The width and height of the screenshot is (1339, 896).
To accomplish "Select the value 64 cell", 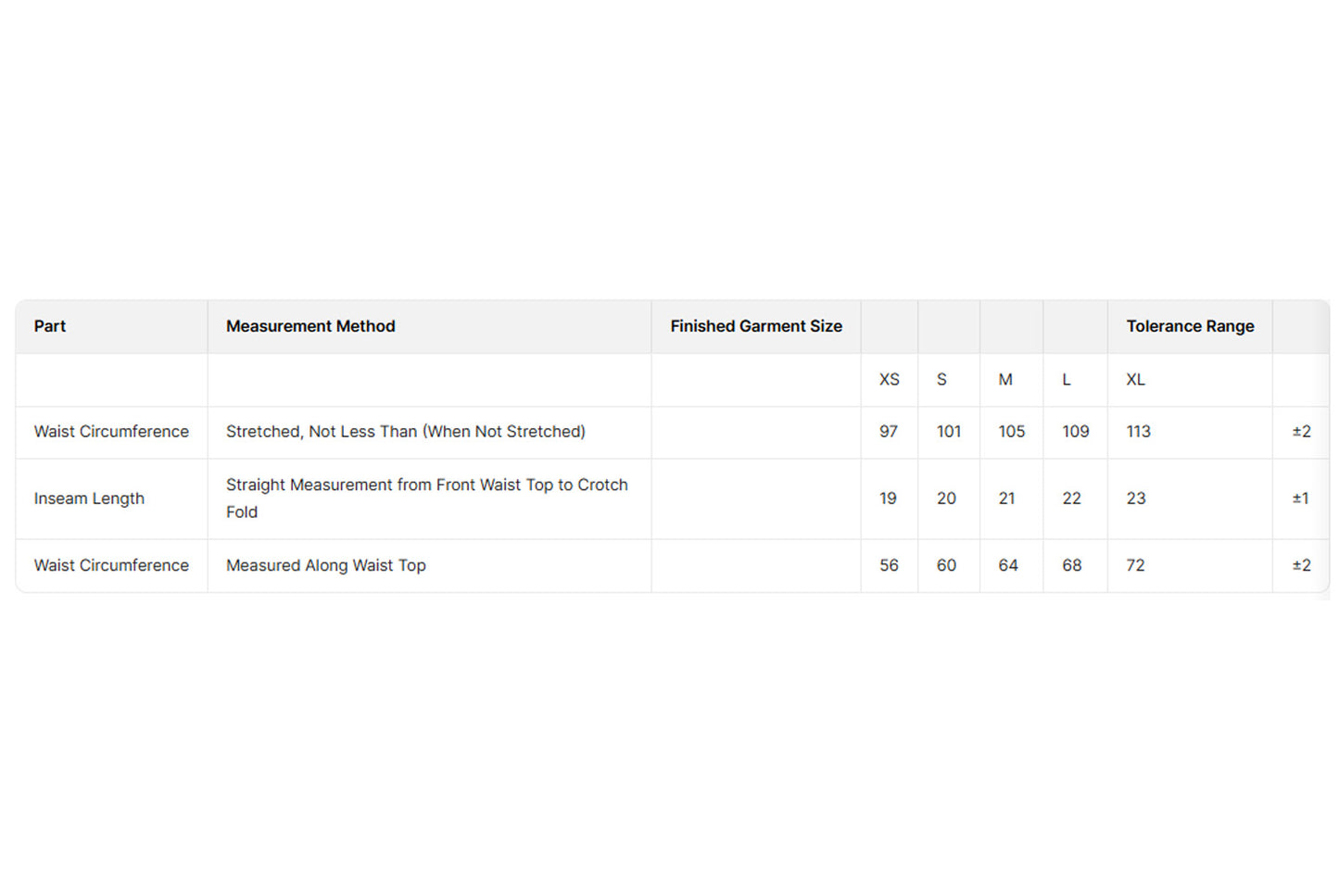I will (x=1008, y=565).
